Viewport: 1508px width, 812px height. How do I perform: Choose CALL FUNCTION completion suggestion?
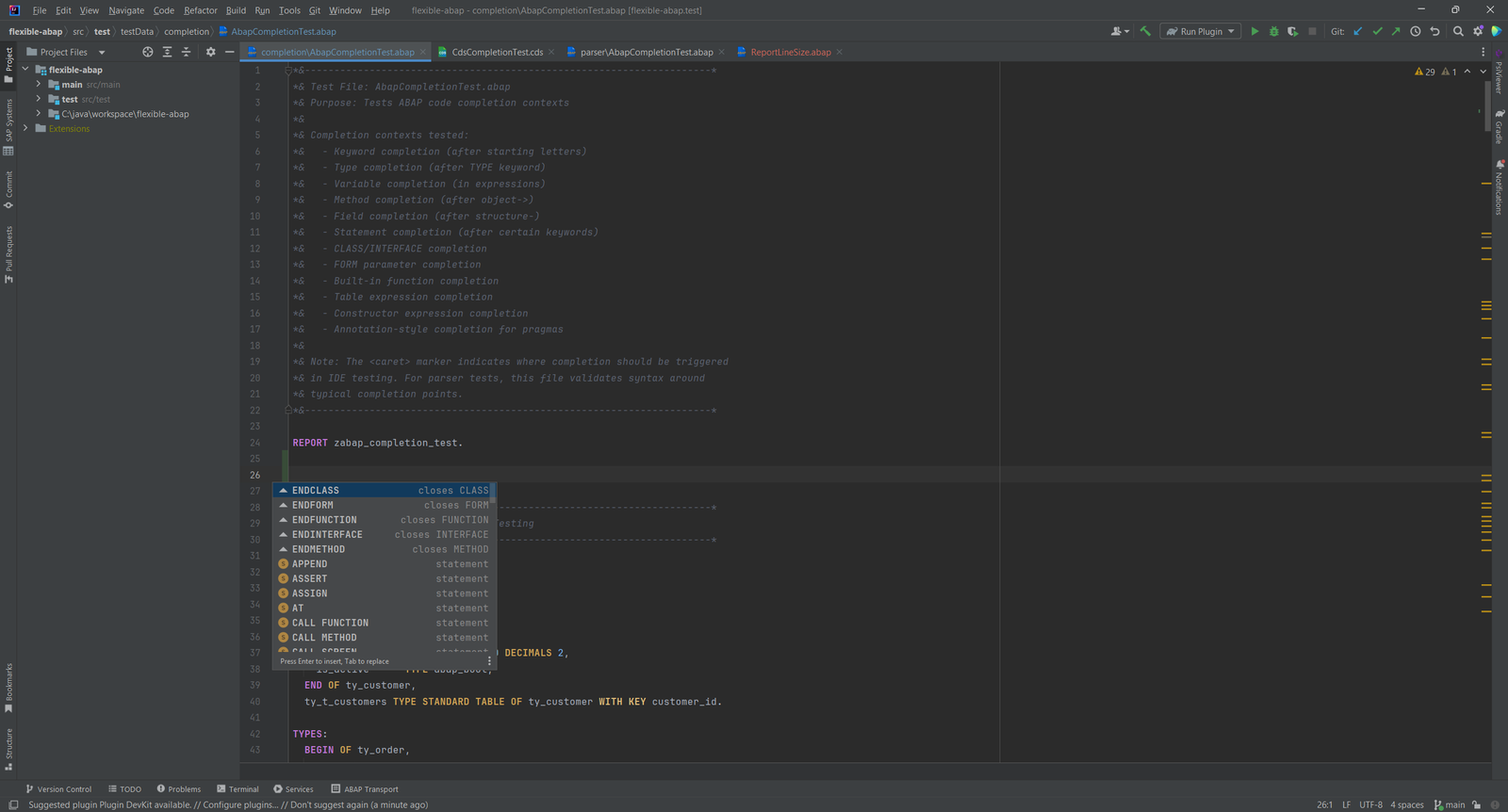384,623
